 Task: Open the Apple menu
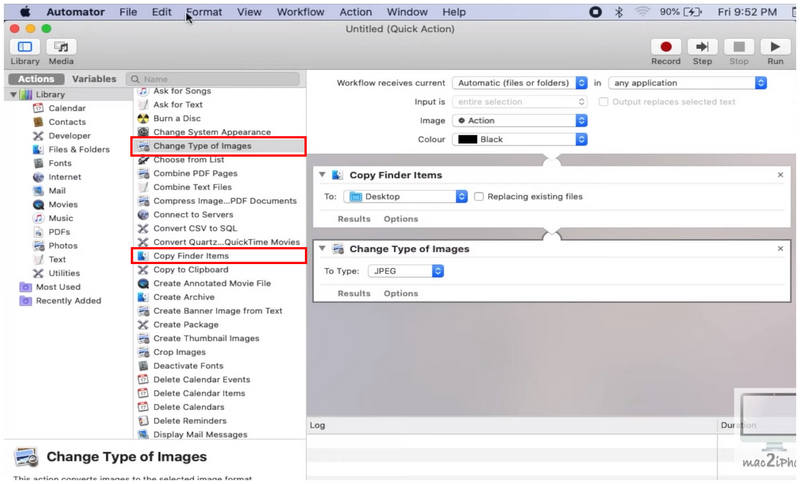coord(25,12)
